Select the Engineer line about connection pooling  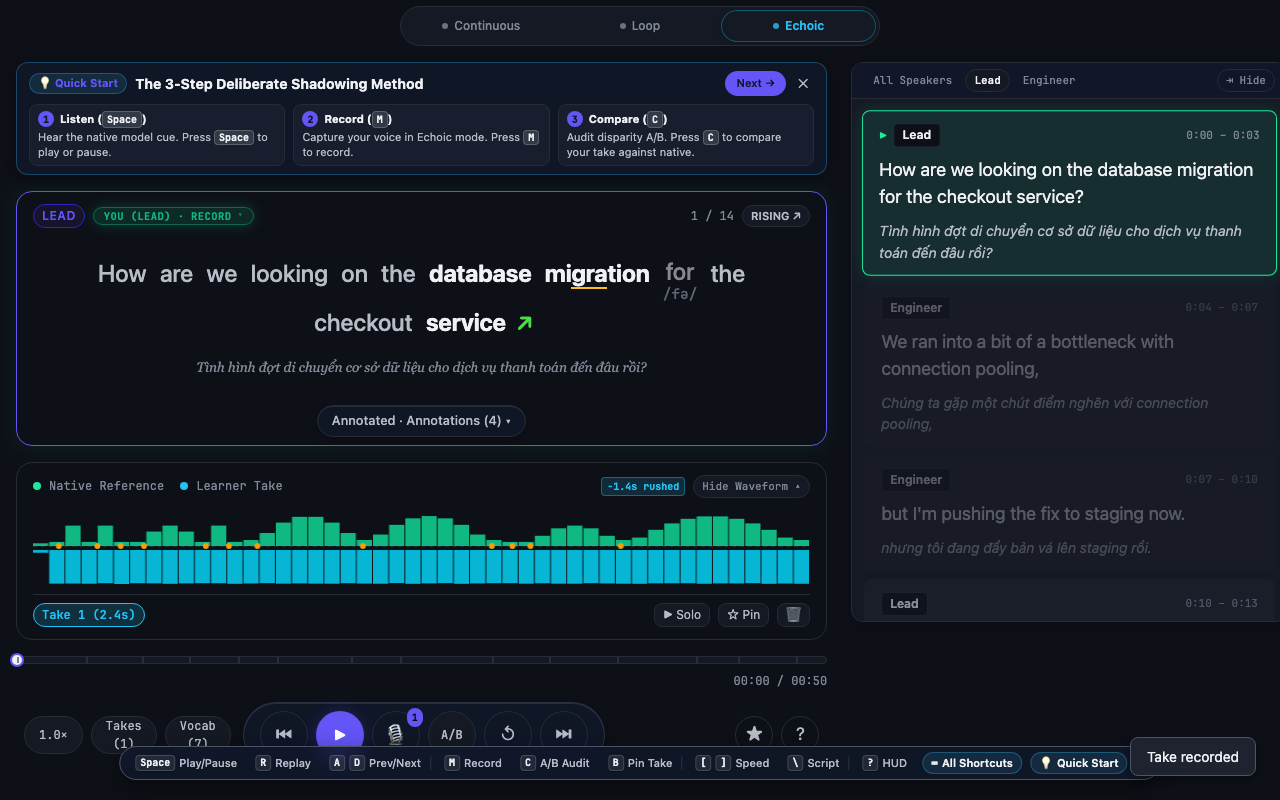(1069, 365)
